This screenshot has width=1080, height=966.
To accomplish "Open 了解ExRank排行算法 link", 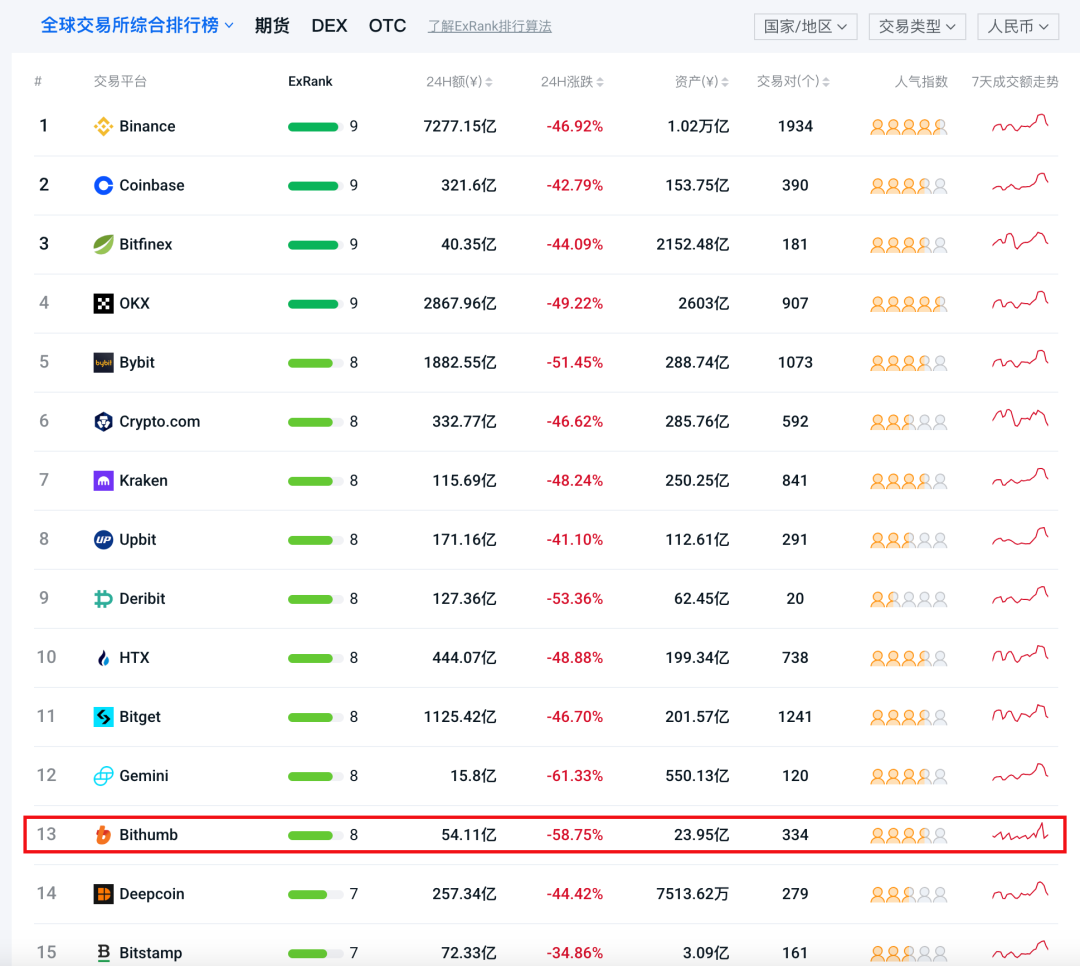I will tap(490, 26).
